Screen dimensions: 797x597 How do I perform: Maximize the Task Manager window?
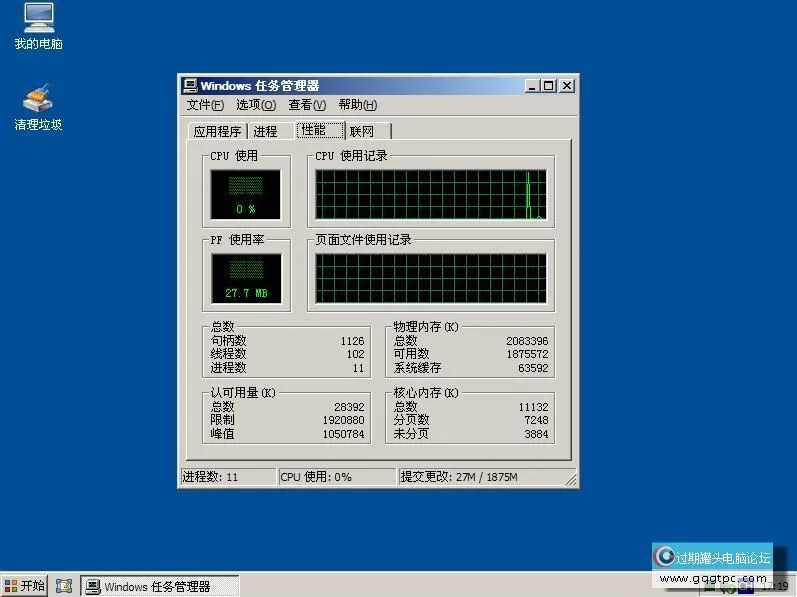(x=549, y=86)
